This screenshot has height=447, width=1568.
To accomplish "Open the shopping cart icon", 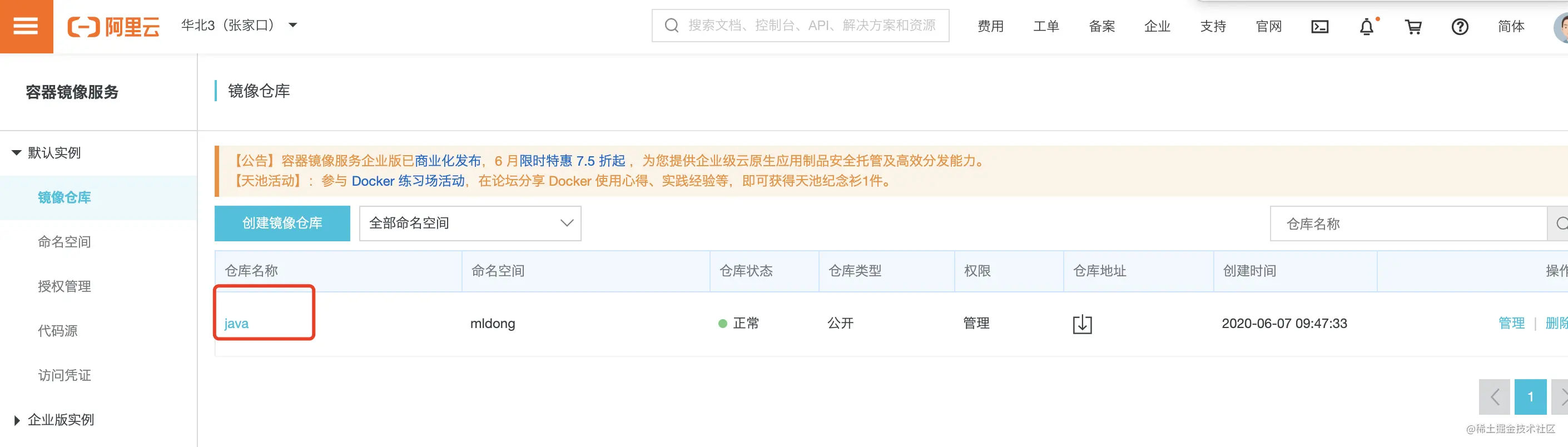I will click(1413, 27).
